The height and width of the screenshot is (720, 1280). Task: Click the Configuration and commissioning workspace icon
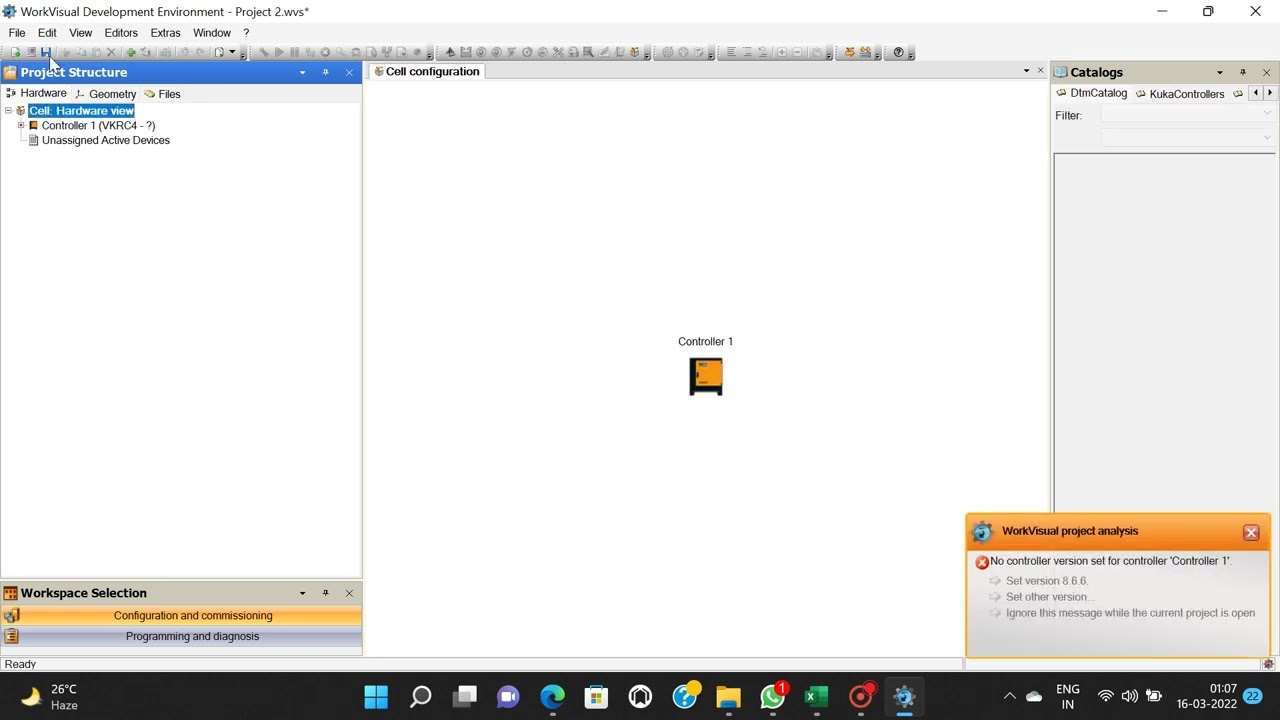[12, 616]
